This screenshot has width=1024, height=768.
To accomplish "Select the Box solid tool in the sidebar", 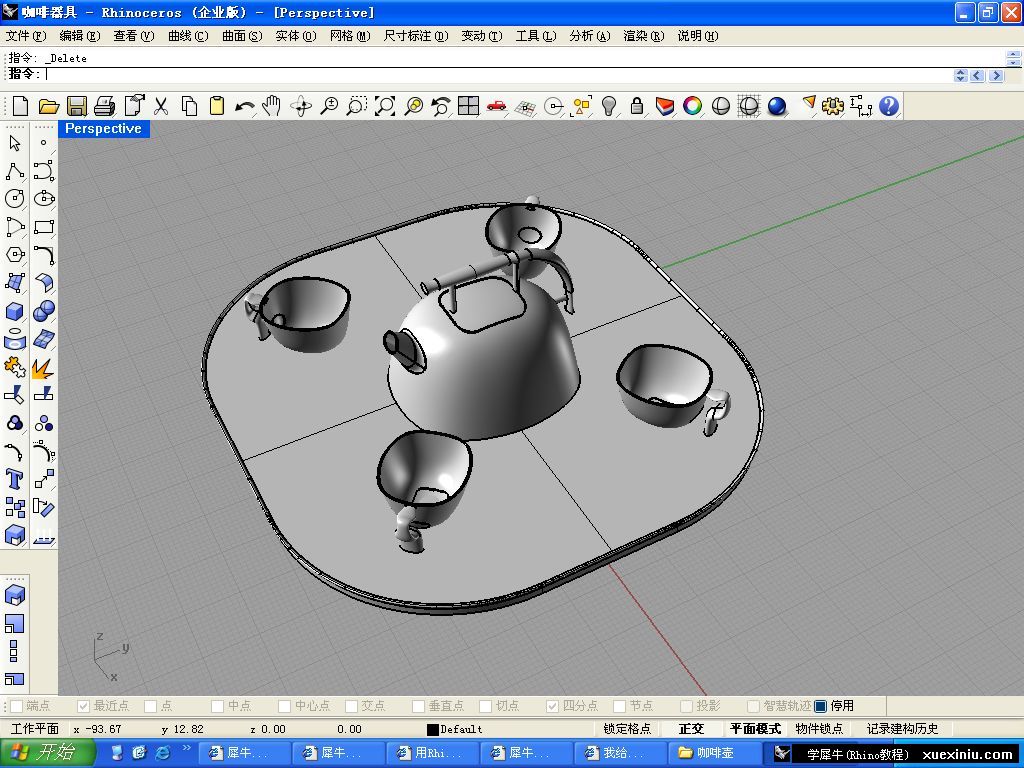I will coord(15,311).
